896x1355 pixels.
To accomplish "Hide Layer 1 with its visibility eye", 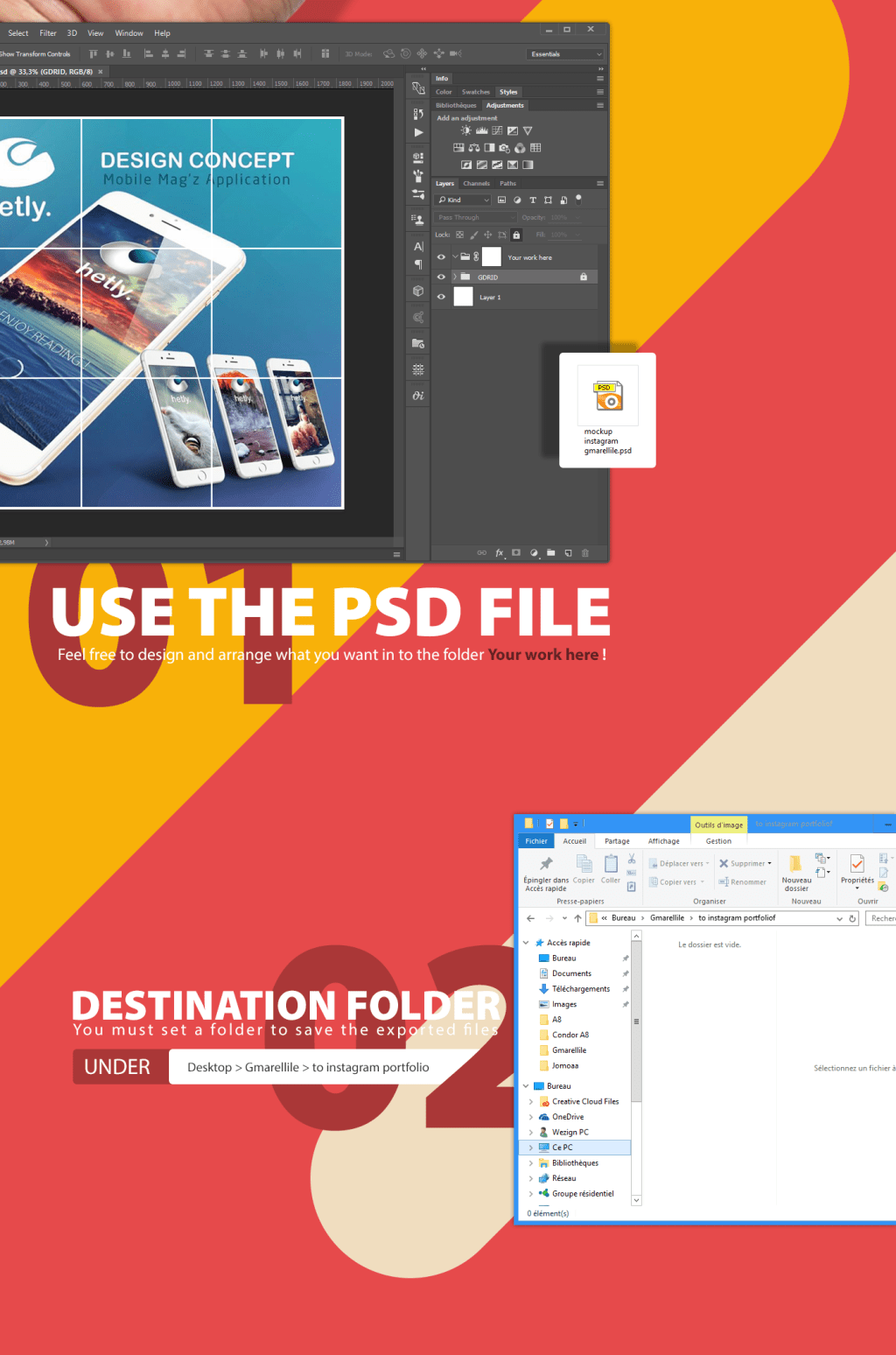I will point(440,297).
